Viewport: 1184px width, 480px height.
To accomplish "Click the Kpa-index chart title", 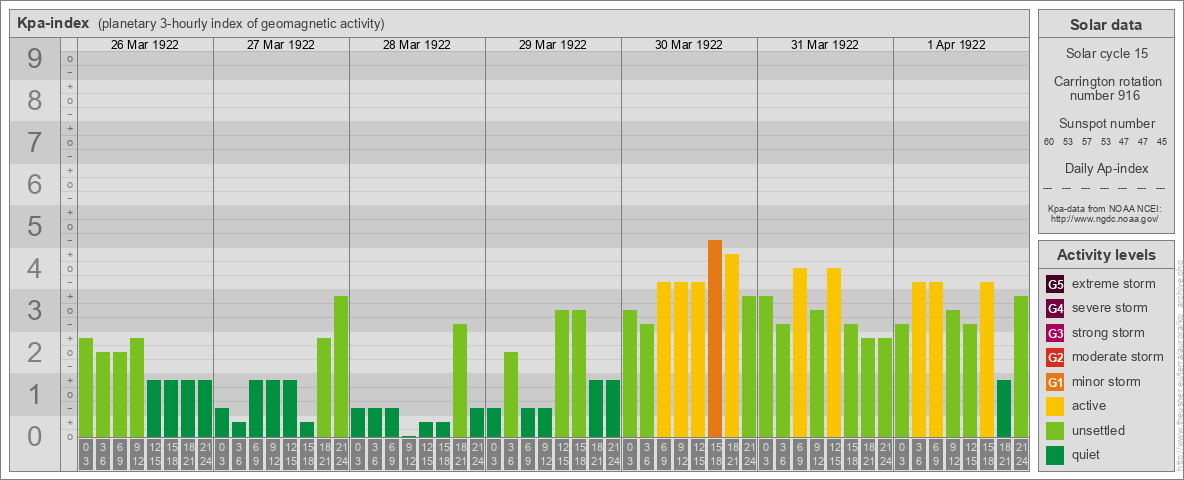I will click(54, 23).
